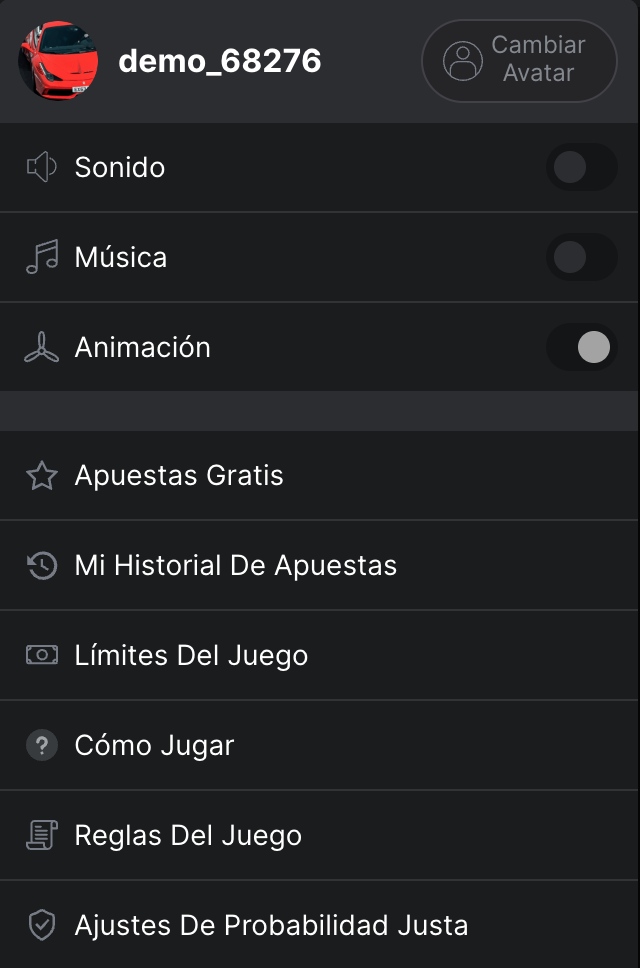Open Apuestas Gratis menu entry

(x=319, y=475)
